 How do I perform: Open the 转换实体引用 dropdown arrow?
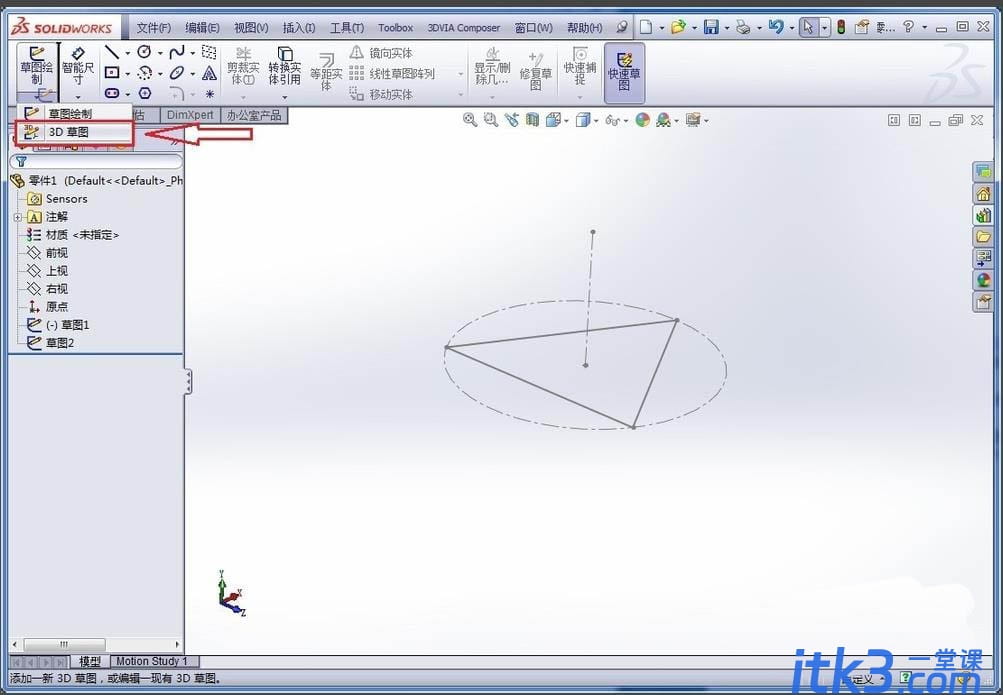point(285,97)
